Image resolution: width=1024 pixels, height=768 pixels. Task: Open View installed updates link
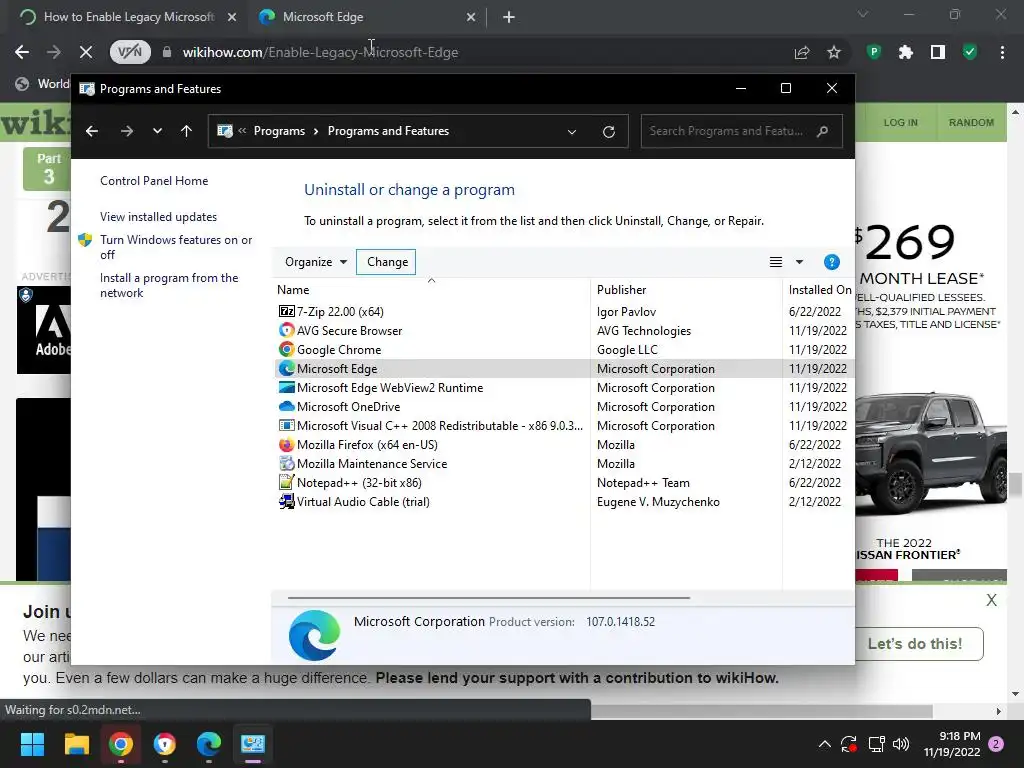tap(159, 217)
